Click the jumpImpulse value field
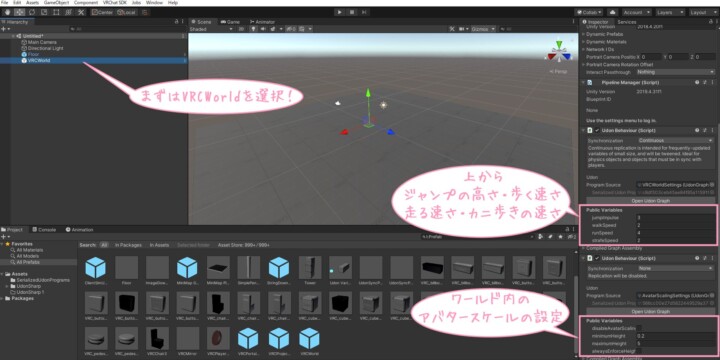Image resolution: width=720 pixels, height=360 pixels. click(675, 218)
